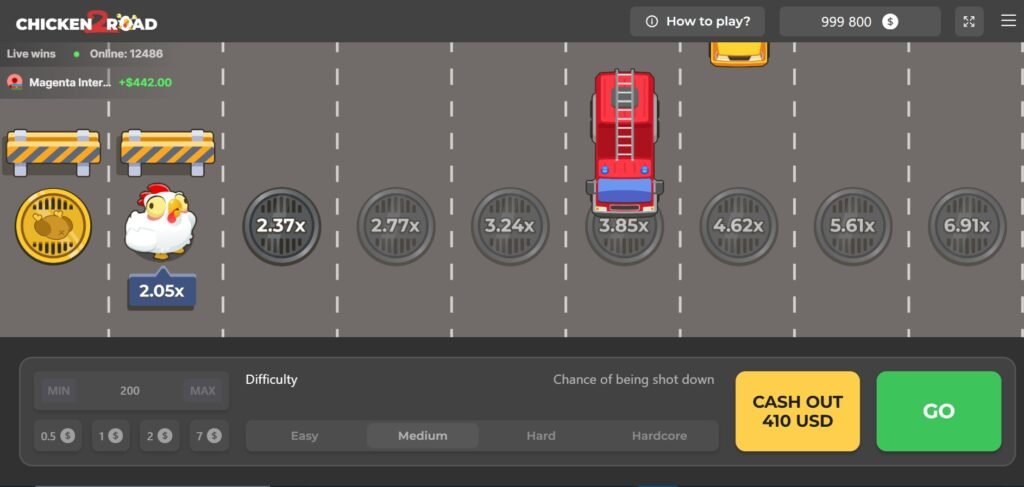The width and height of the screenshot is (1024, 487).
Task: Click the bet amount field showing 200
Action: [130, 391]
